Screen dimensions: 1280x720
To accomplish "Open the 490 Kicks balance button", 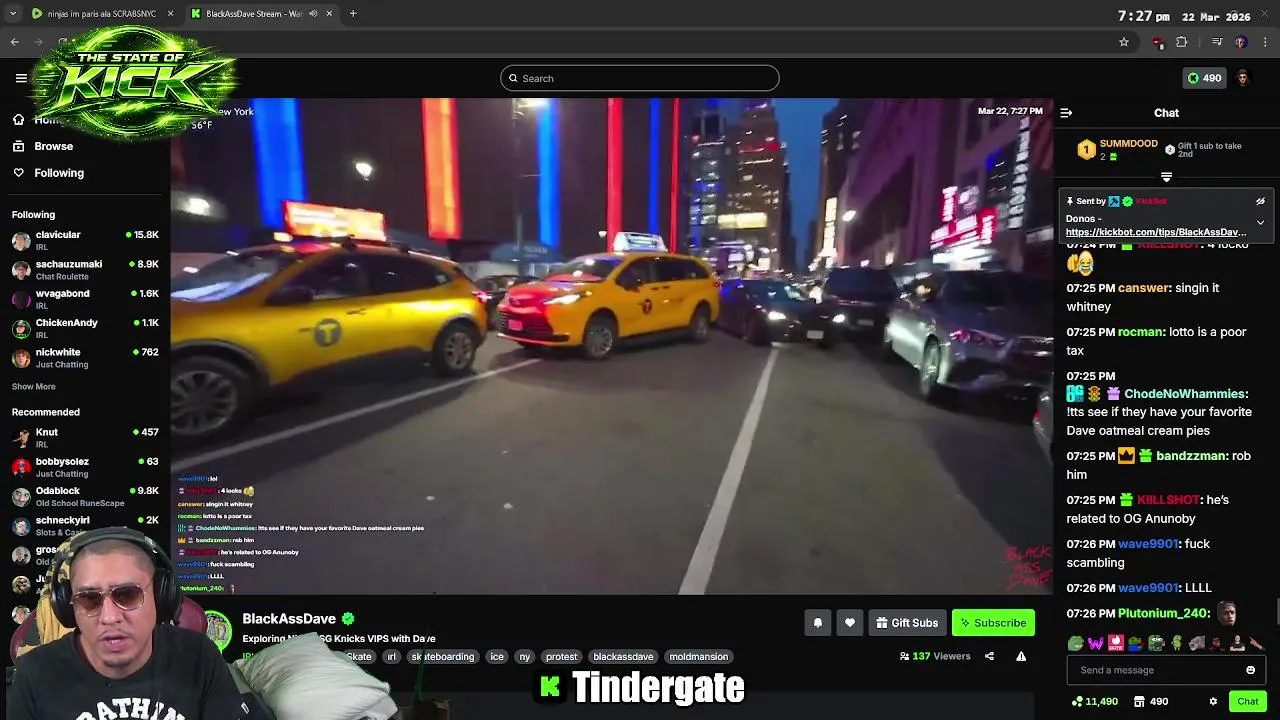I will 1204,78.
